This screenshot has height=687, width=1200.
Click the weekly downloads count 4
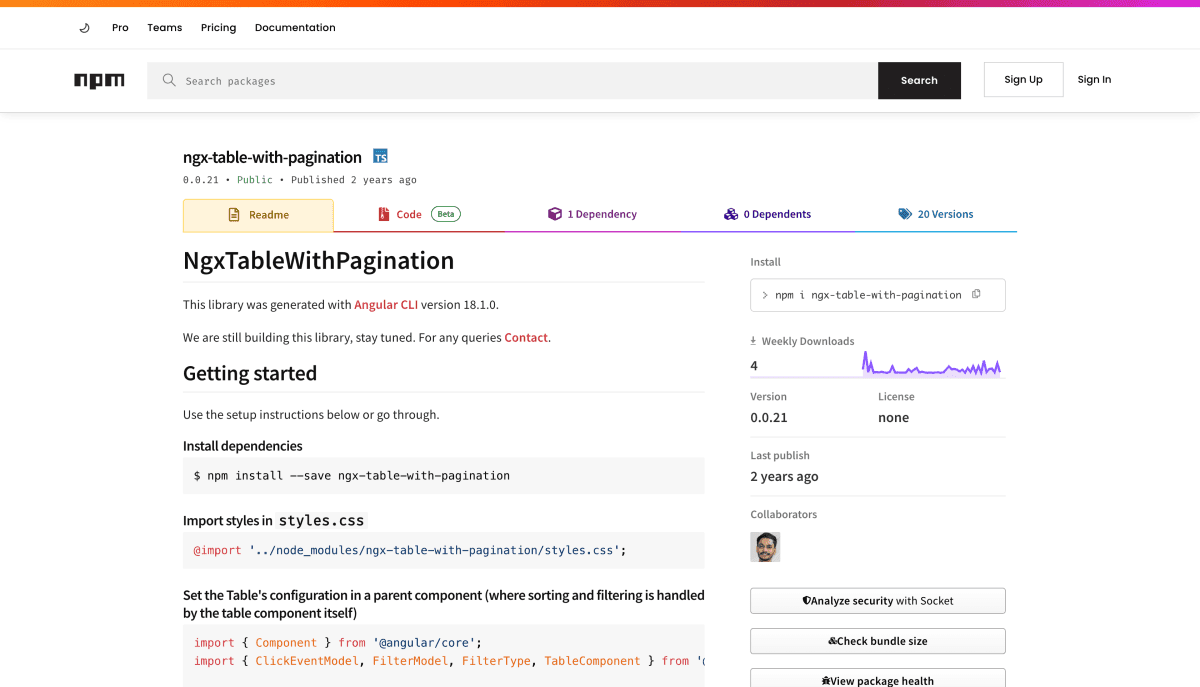click(x=754, y=366)
